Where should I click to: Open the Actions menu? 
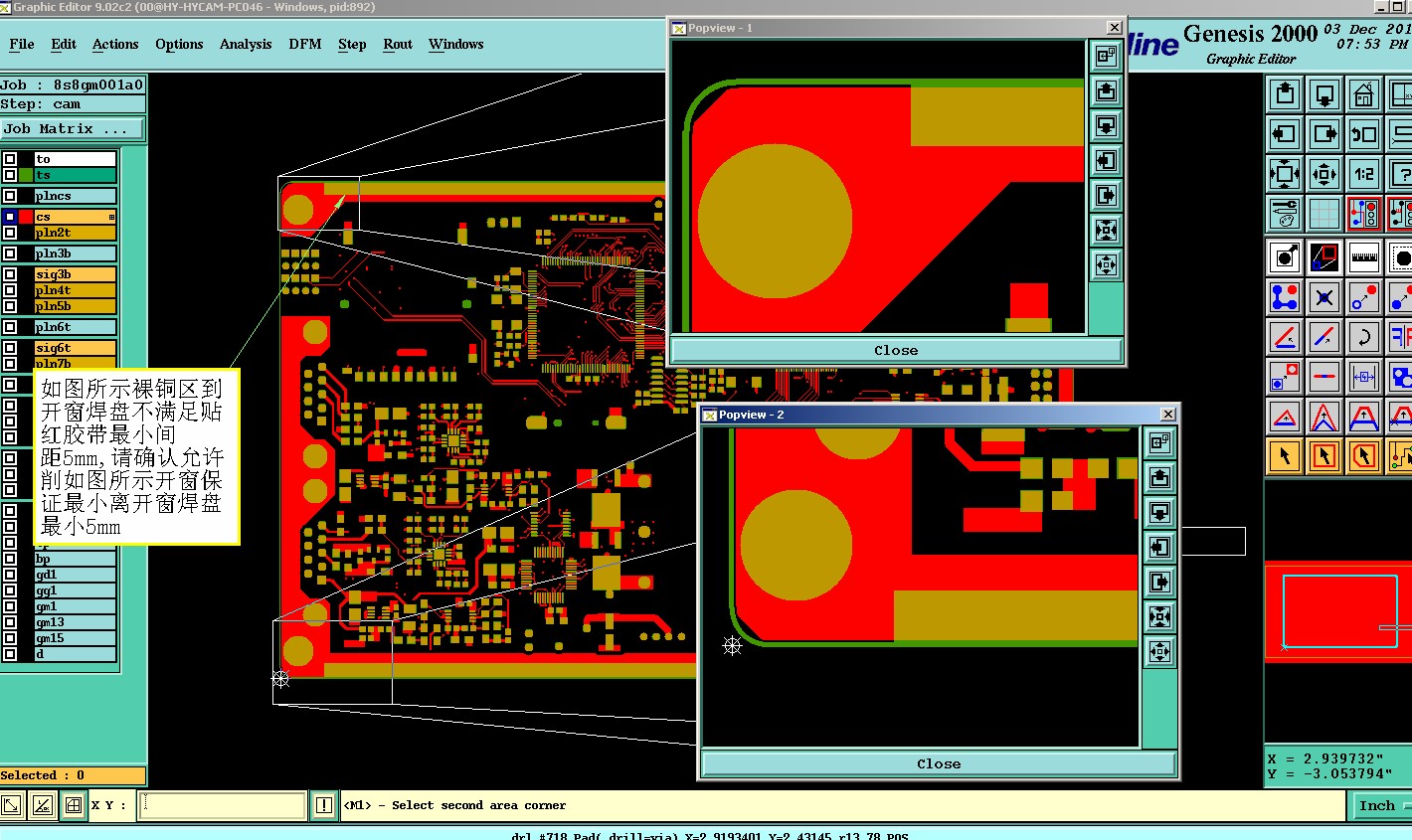pos(115,44)
